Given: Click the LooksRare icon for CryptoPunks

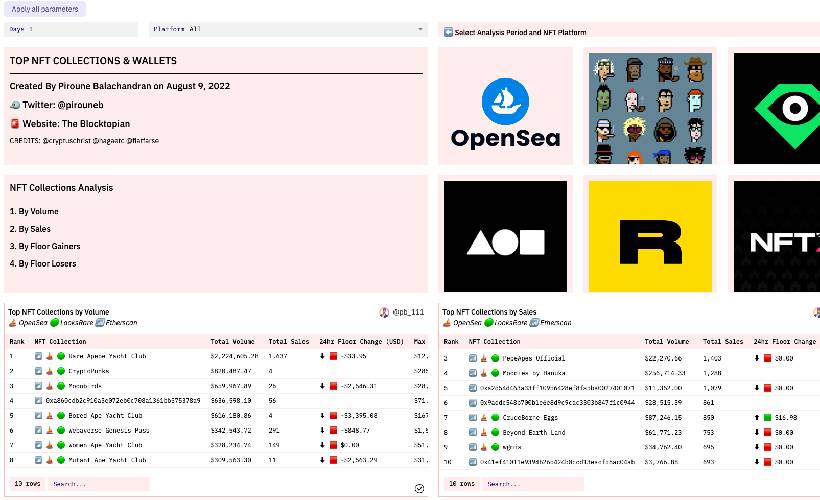Looking at the screenshot, I should (x=61, y=371).
